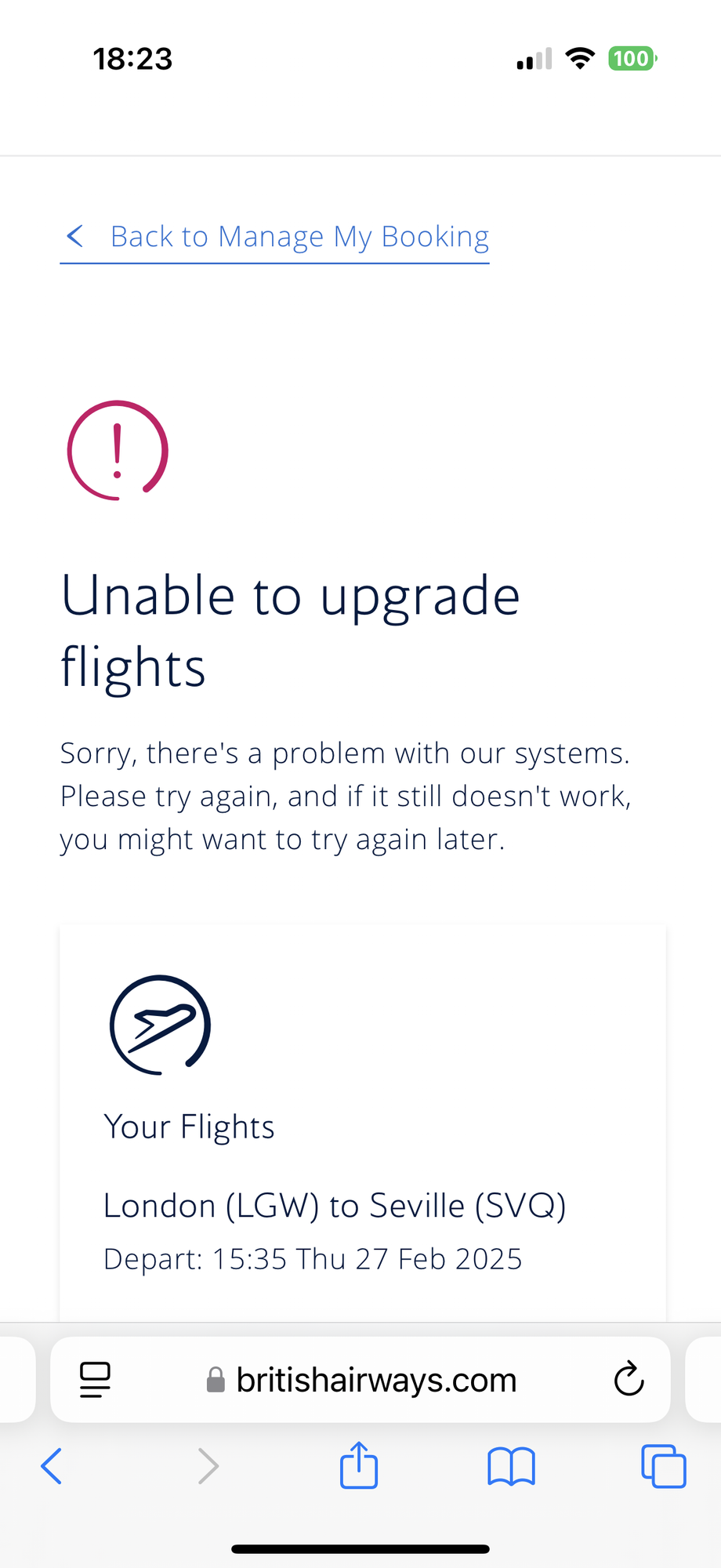Open the Share sheet icon
Viewport: 721px width, 1568px height.
[x=359, y=1465]
